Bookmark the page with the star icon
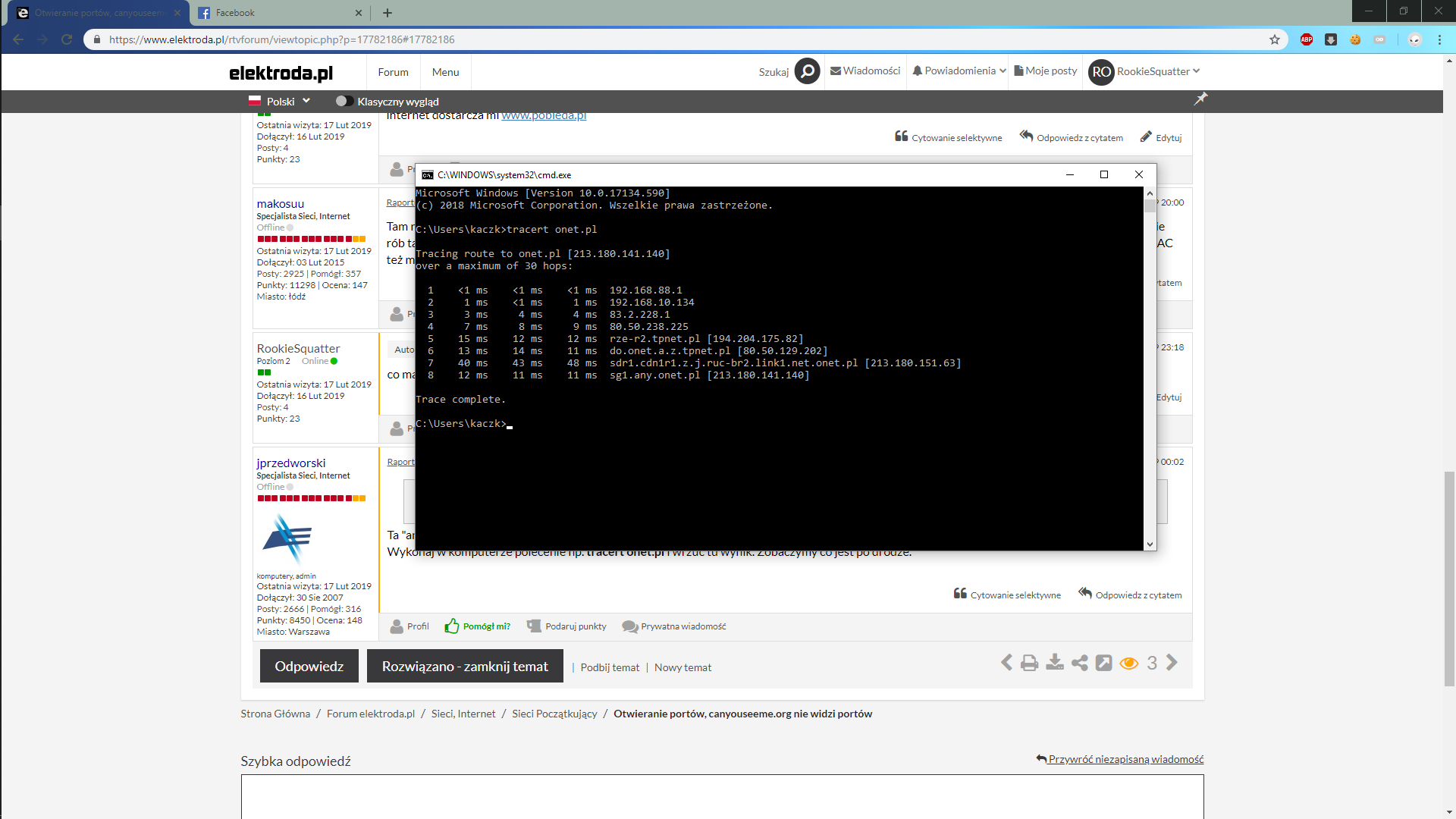 (x=1275, y=39)
